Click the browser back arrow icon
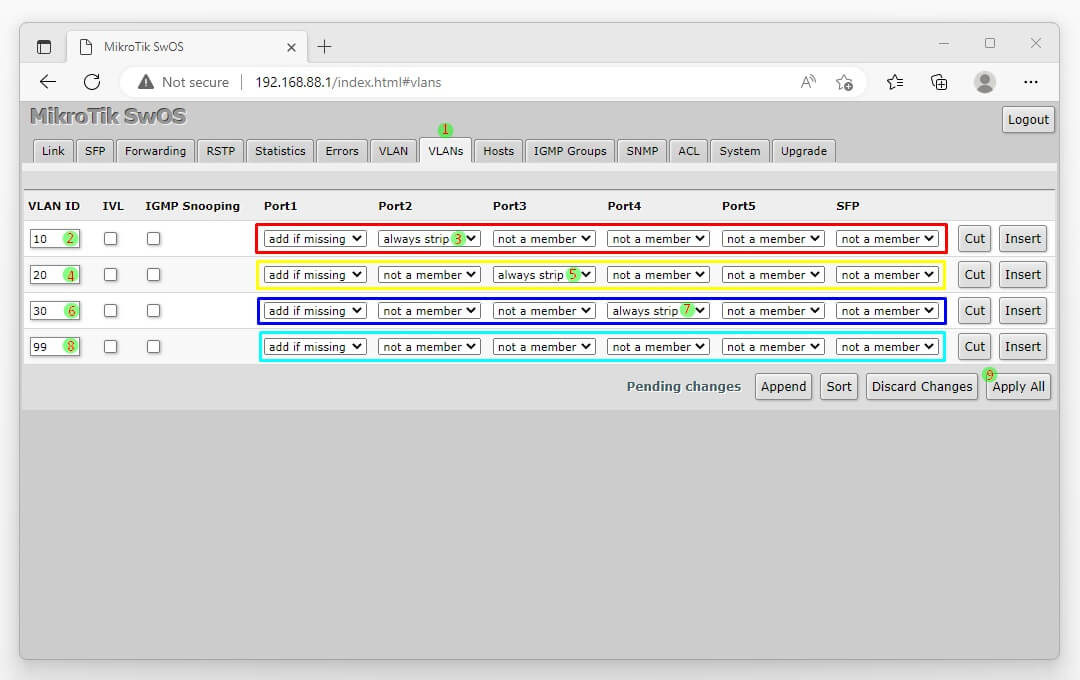 coord(48,82)
